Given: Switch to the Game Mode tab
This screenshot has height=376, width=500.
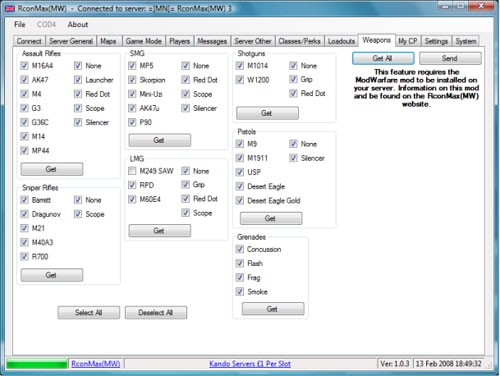Looking at the screenshot, I should click(144, 41).
